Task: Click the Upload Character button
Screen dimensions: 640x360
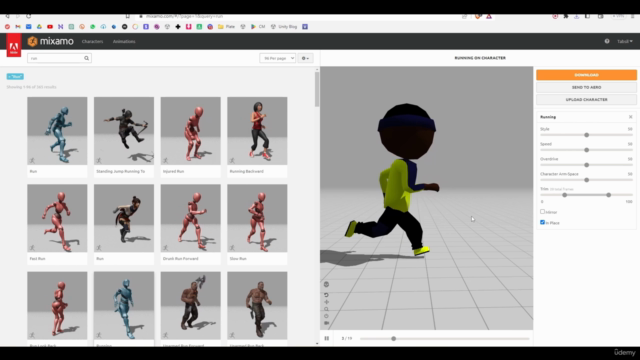Action: pos(586,100)
